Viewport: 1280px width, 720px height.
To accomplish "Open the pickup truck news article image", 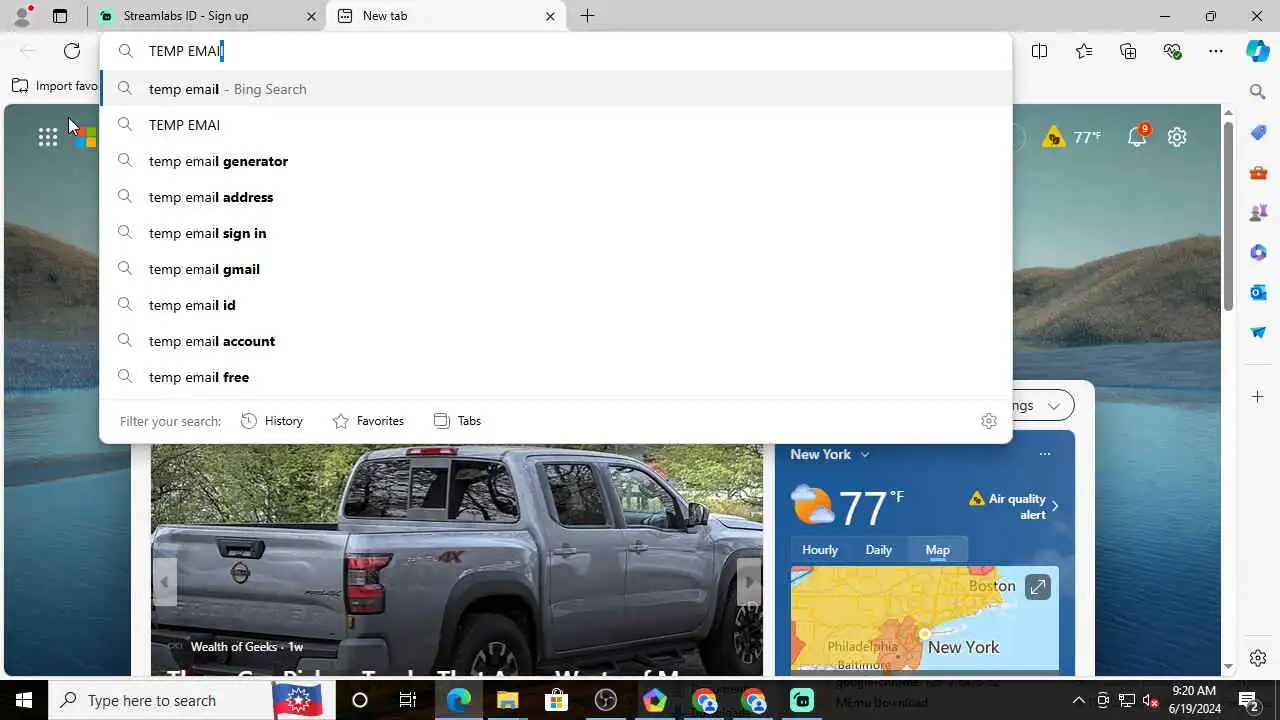I will point(457,560).
